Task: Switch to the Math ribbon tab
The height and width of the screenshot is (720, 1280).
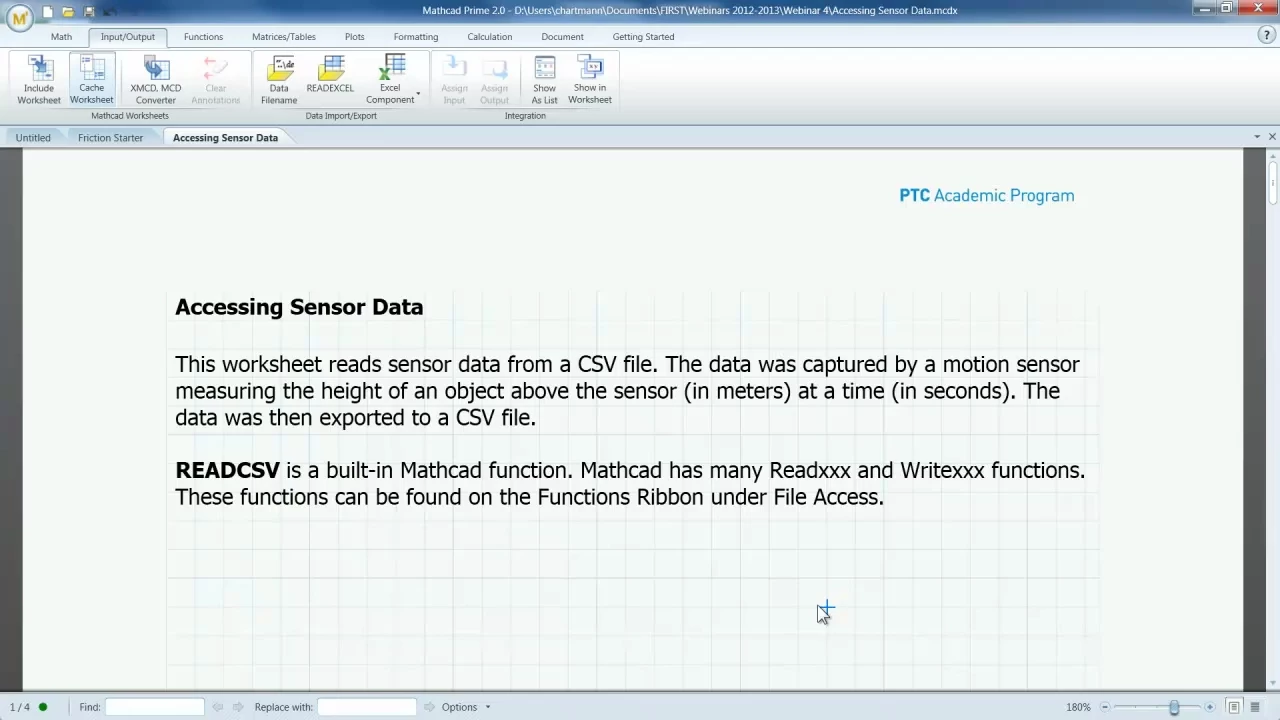Action: pyautogui.click(x=61, y=37)
